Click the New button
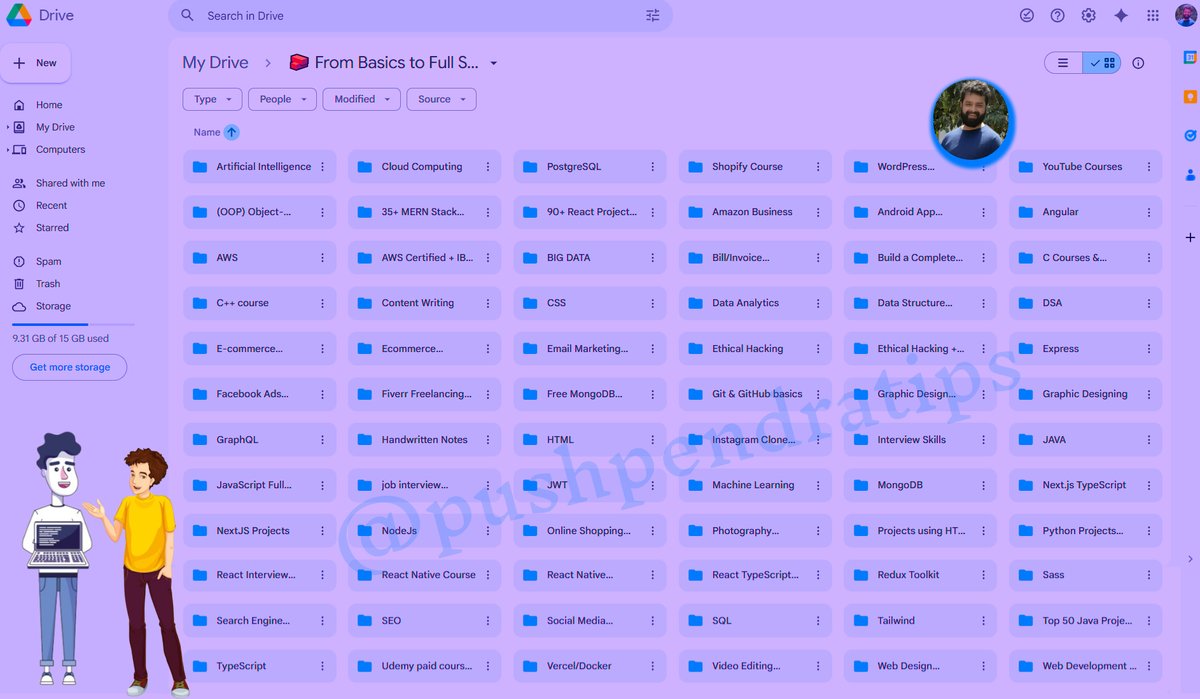This screenshot has width=1200, height=699. click(x=35, y=63)
